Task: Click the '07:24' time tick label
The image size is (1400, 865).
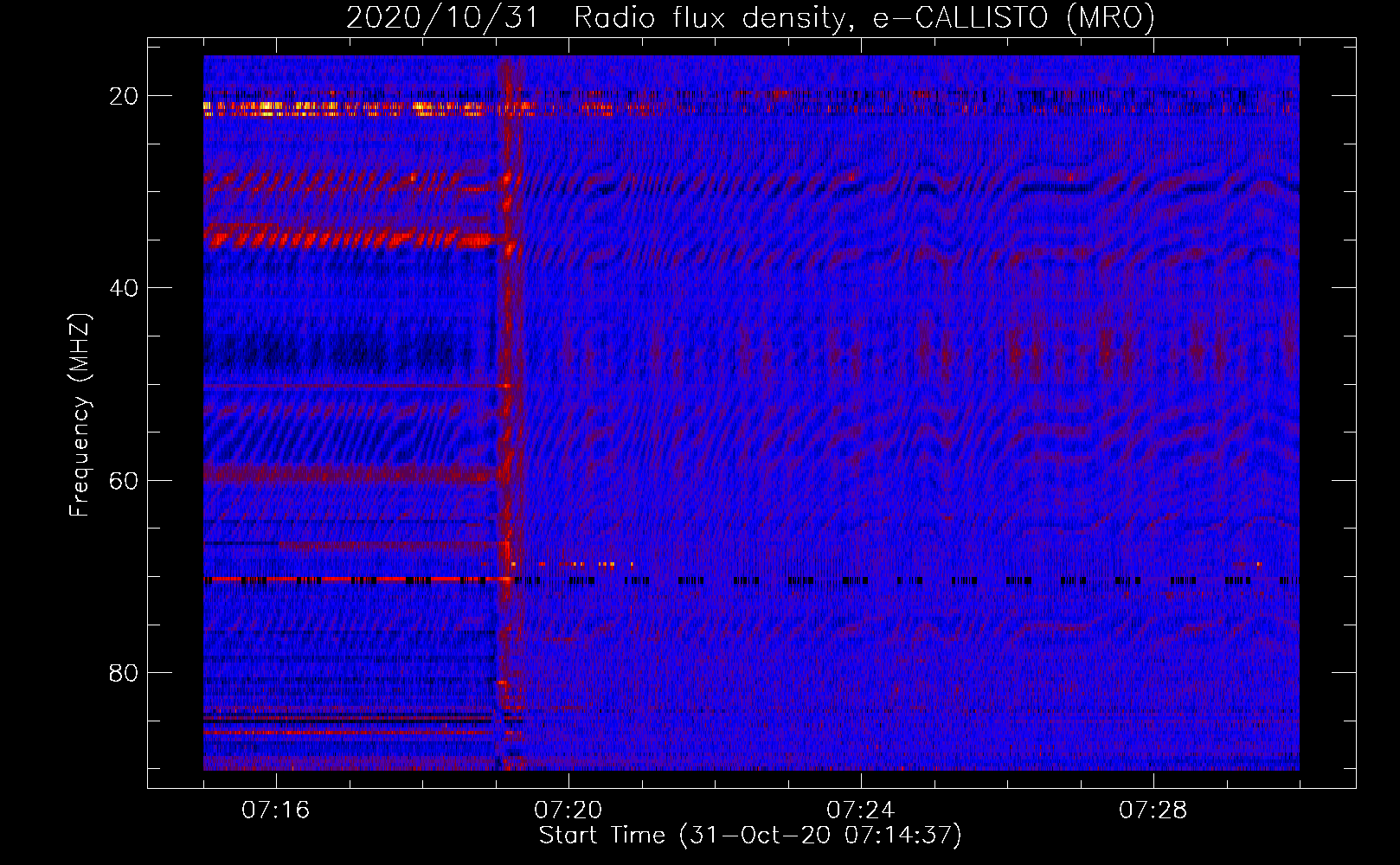Action: pyautogui.click(x=861, y=811)
